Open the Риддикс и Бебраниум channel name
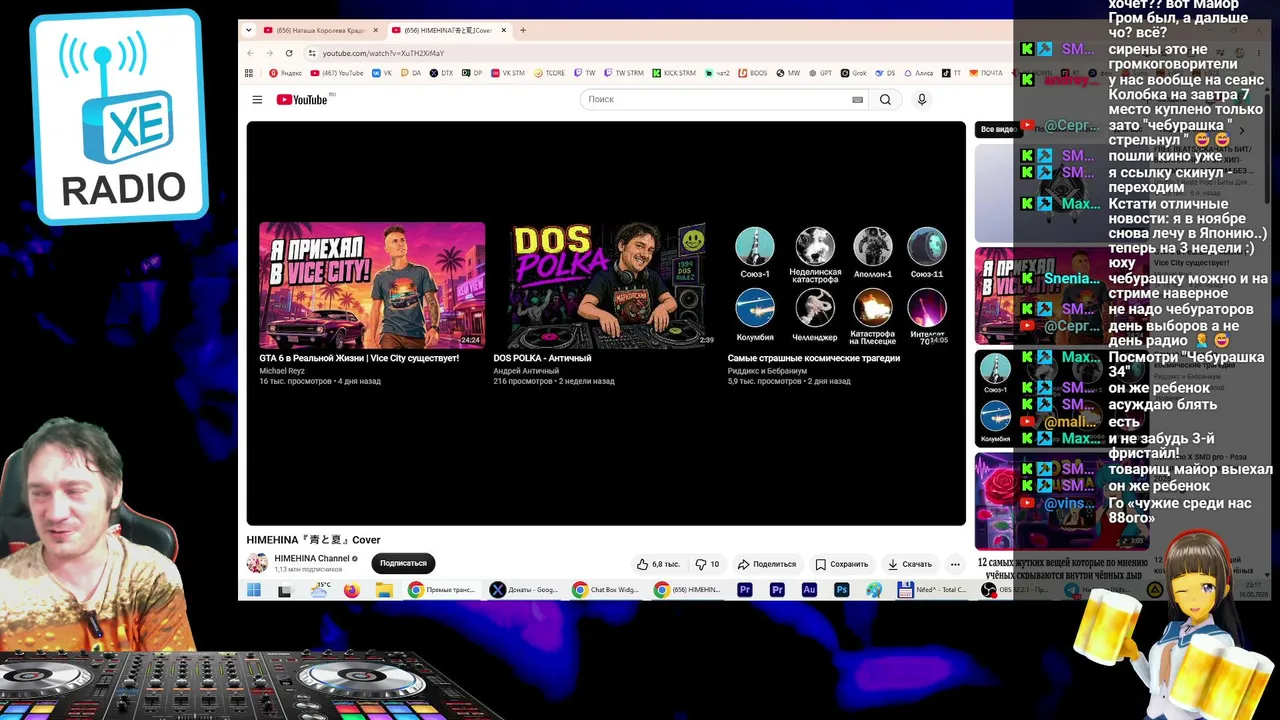This screenshot has height=720, width=1280. pyautogui.click(x=767, y=371)
